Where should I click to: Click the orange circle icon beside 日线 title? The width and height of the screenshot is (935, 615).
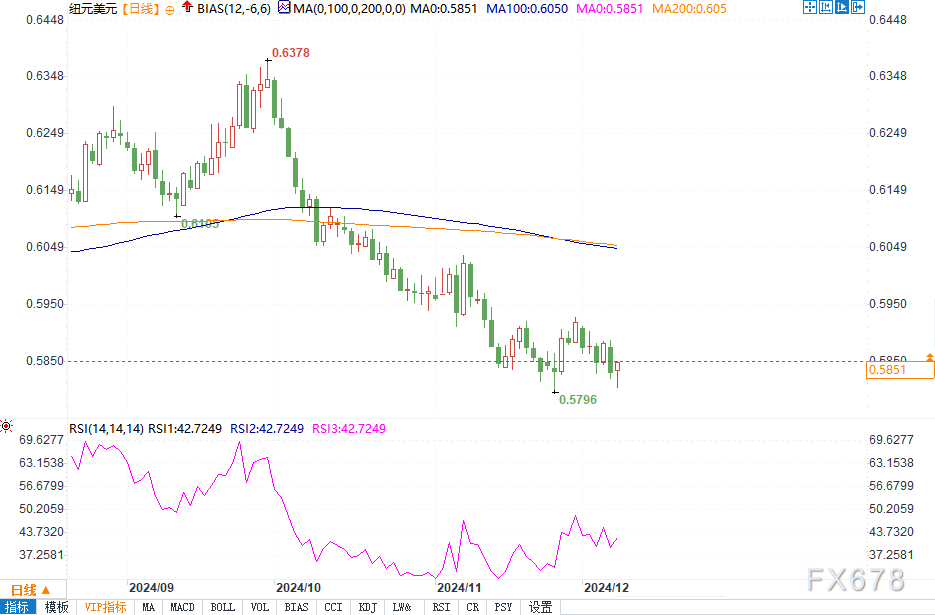(x=170, y=10)
